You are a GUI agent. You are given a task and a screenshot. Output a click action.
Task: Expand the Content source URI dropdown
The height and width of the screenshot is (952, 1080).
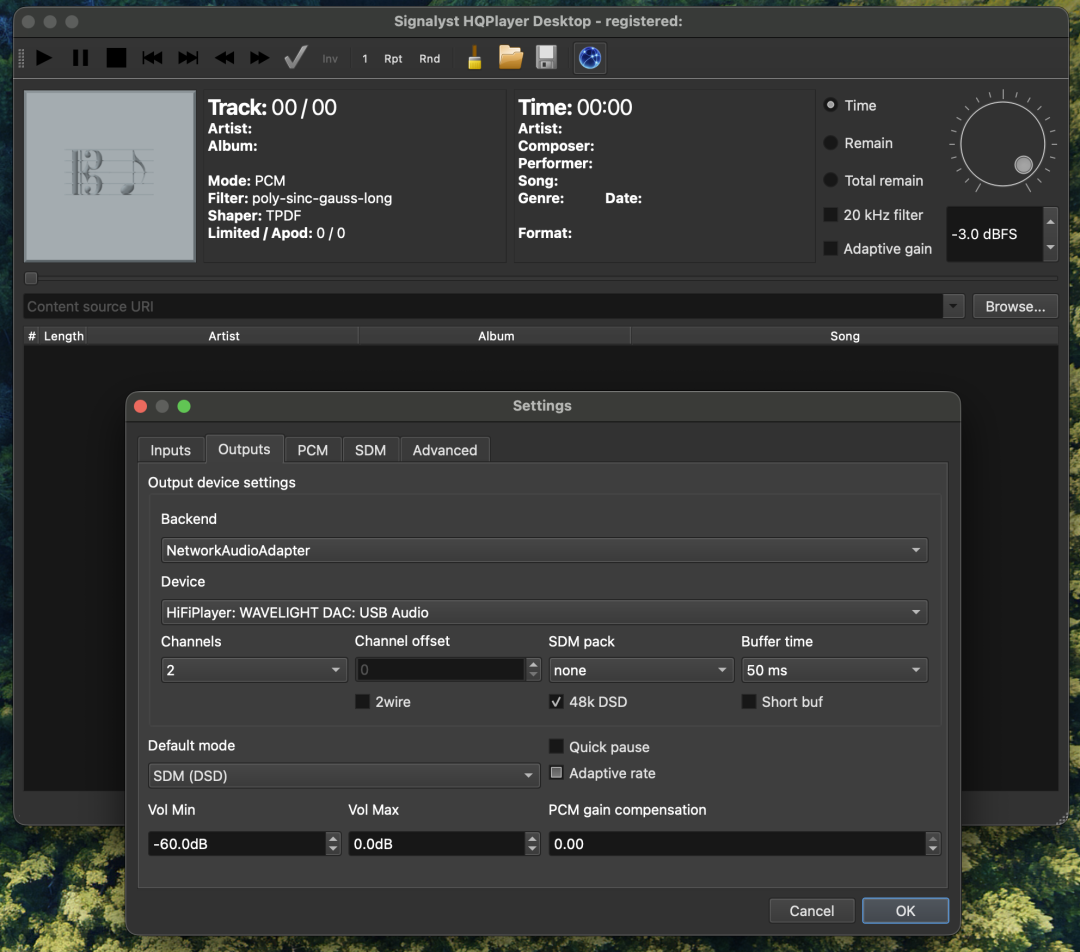[953, 307]
